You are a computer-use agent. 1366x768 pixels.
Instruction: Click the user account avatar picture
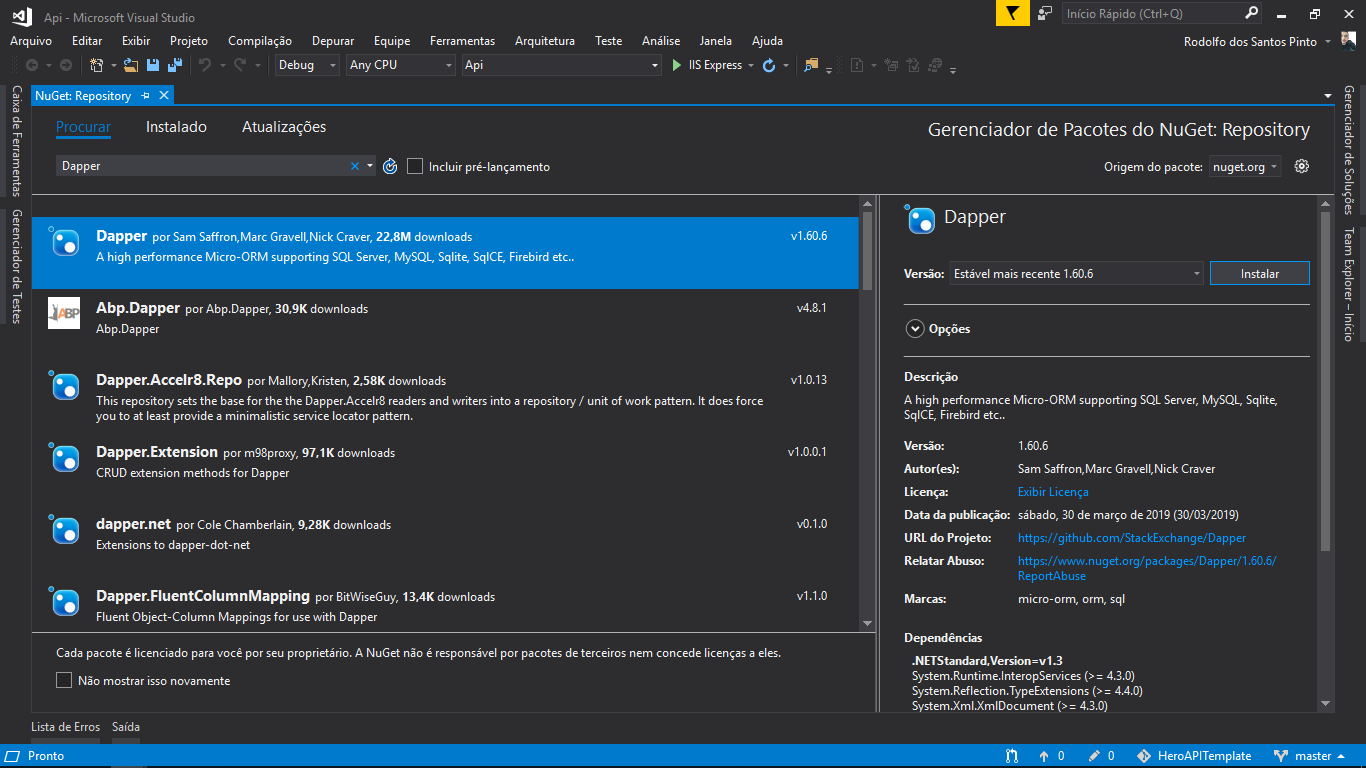click(1350, 41)
